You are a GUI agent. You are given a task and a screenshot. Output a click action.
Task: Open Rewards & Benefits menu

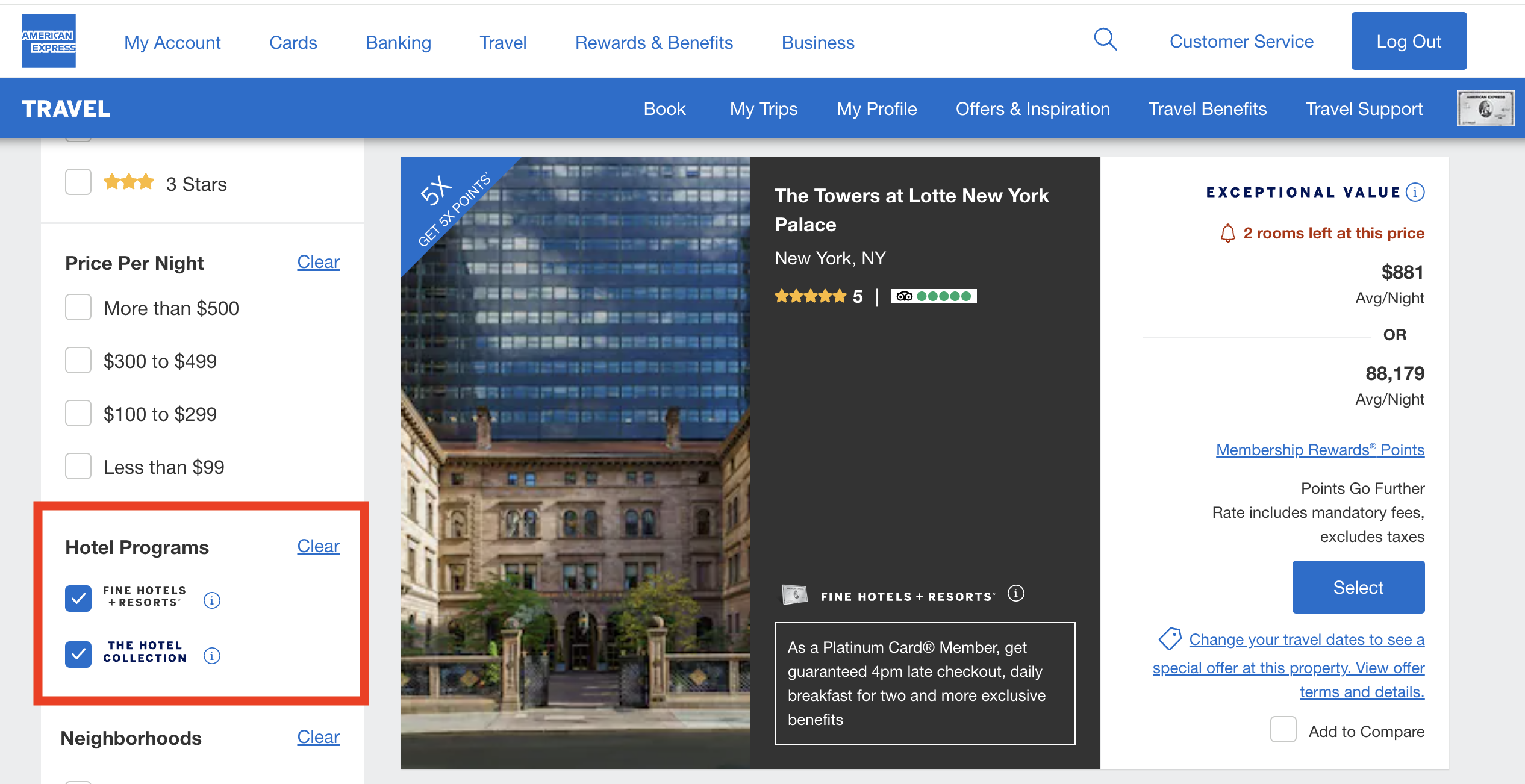(654, 42)
